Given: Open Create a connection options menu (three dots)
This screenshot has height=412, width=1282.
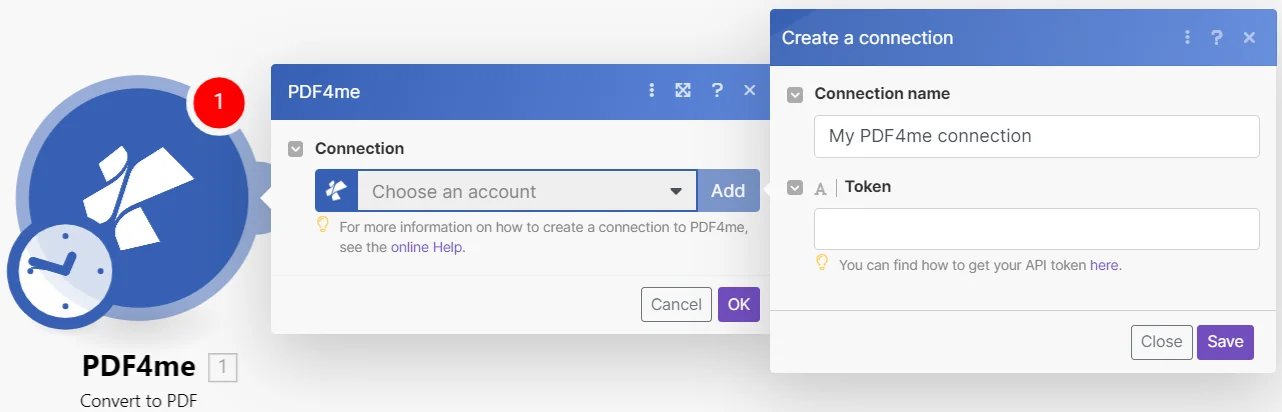Looking at the screenshot, I should [x=1187, y=38].
